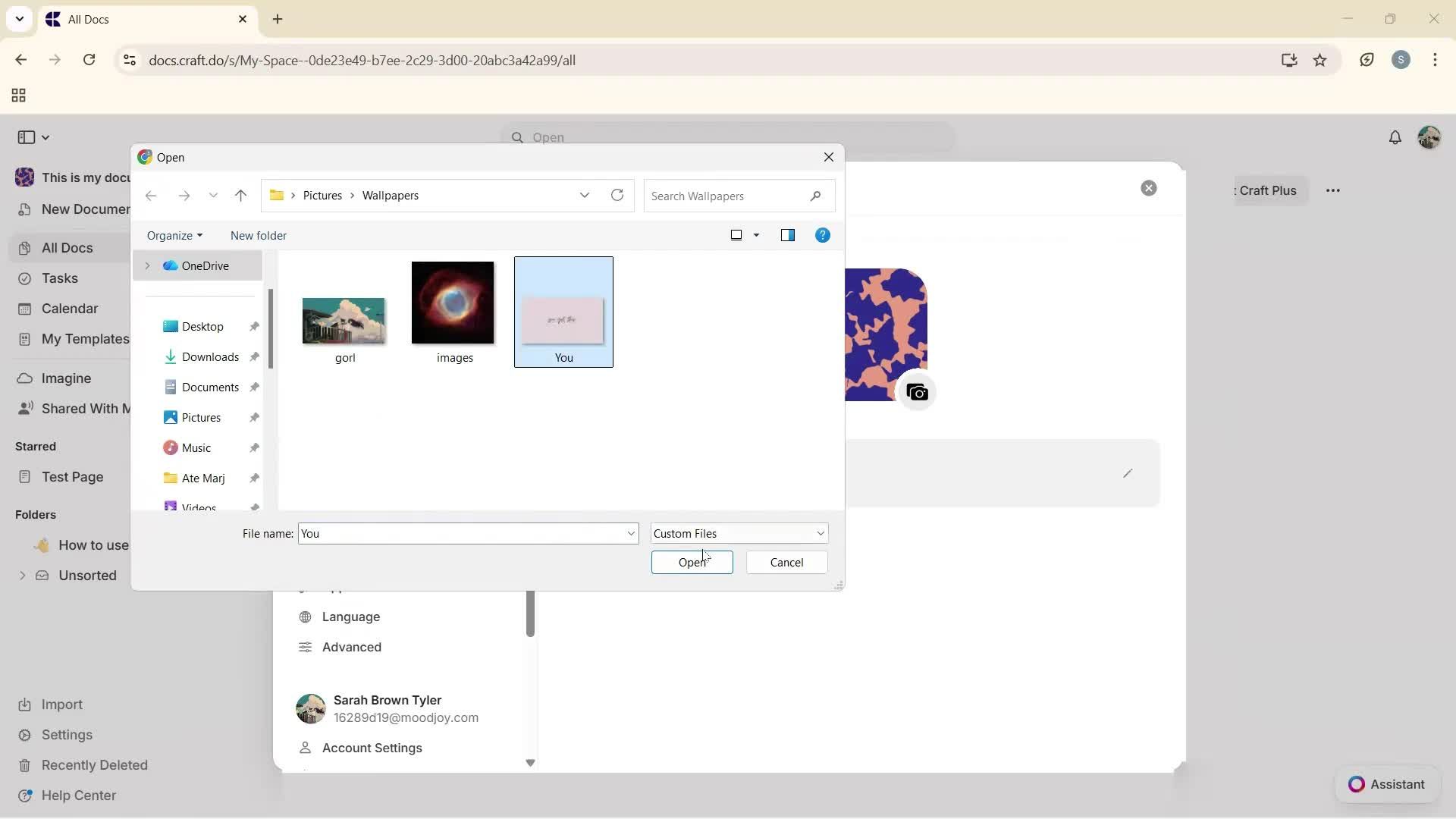Select Account Settings in the settings panel

coord(371,748)
